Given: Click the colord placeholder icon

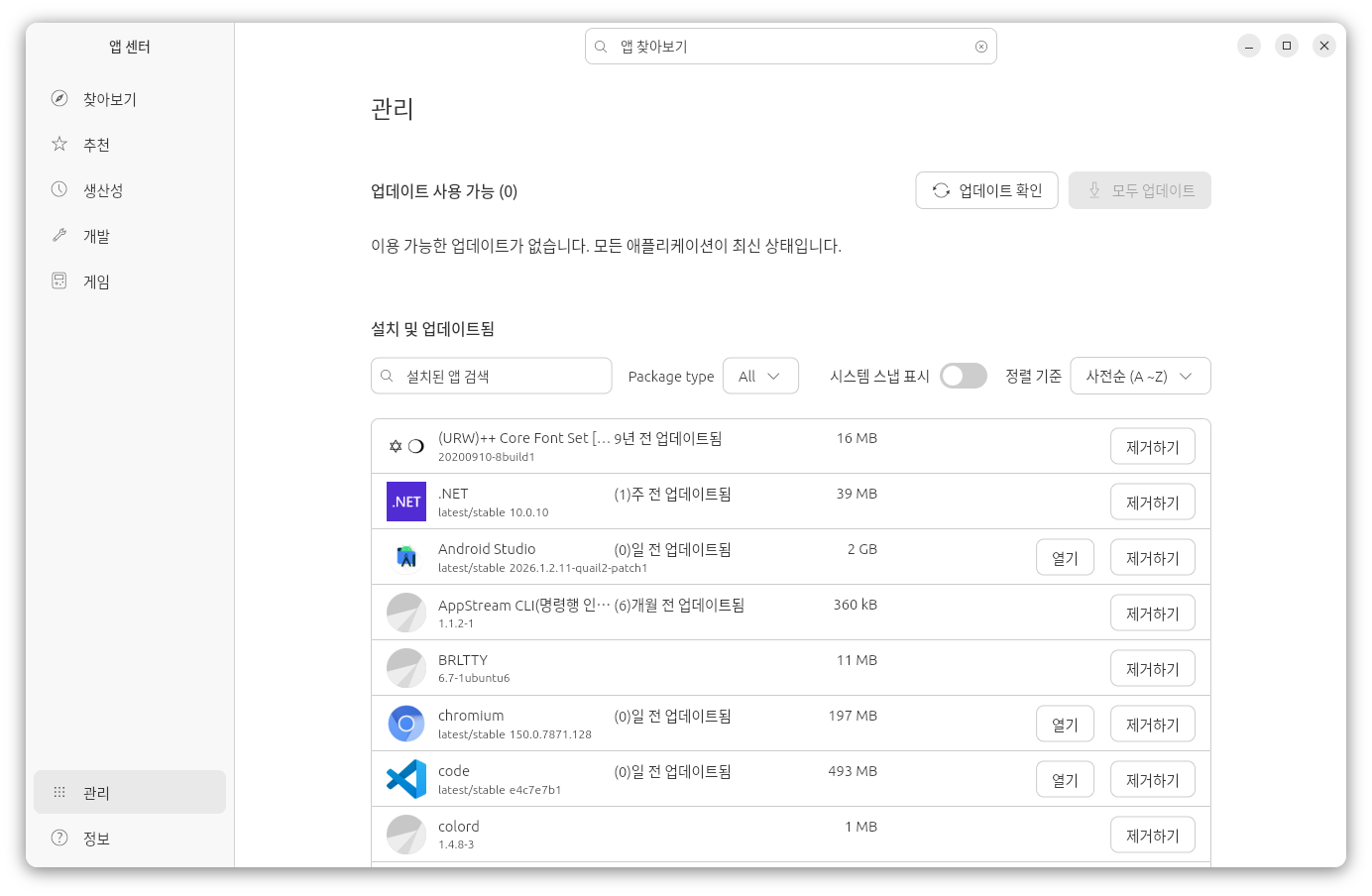Looking at the screenshot, I should tap(406, 835).
